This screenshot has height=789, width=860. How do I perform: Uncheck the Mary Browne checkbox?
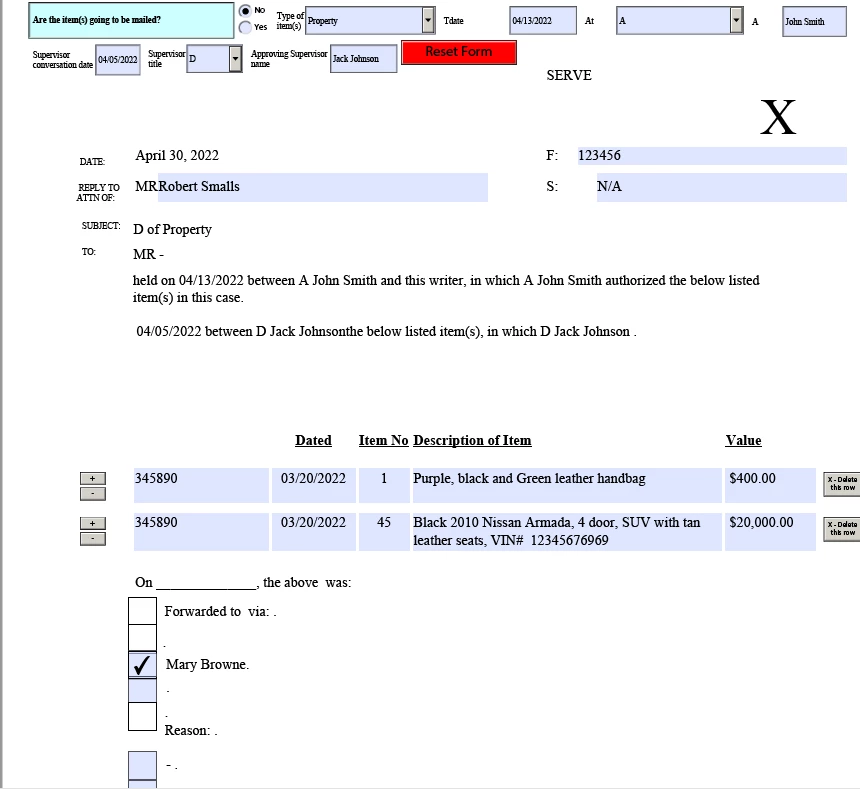[143, 665]
